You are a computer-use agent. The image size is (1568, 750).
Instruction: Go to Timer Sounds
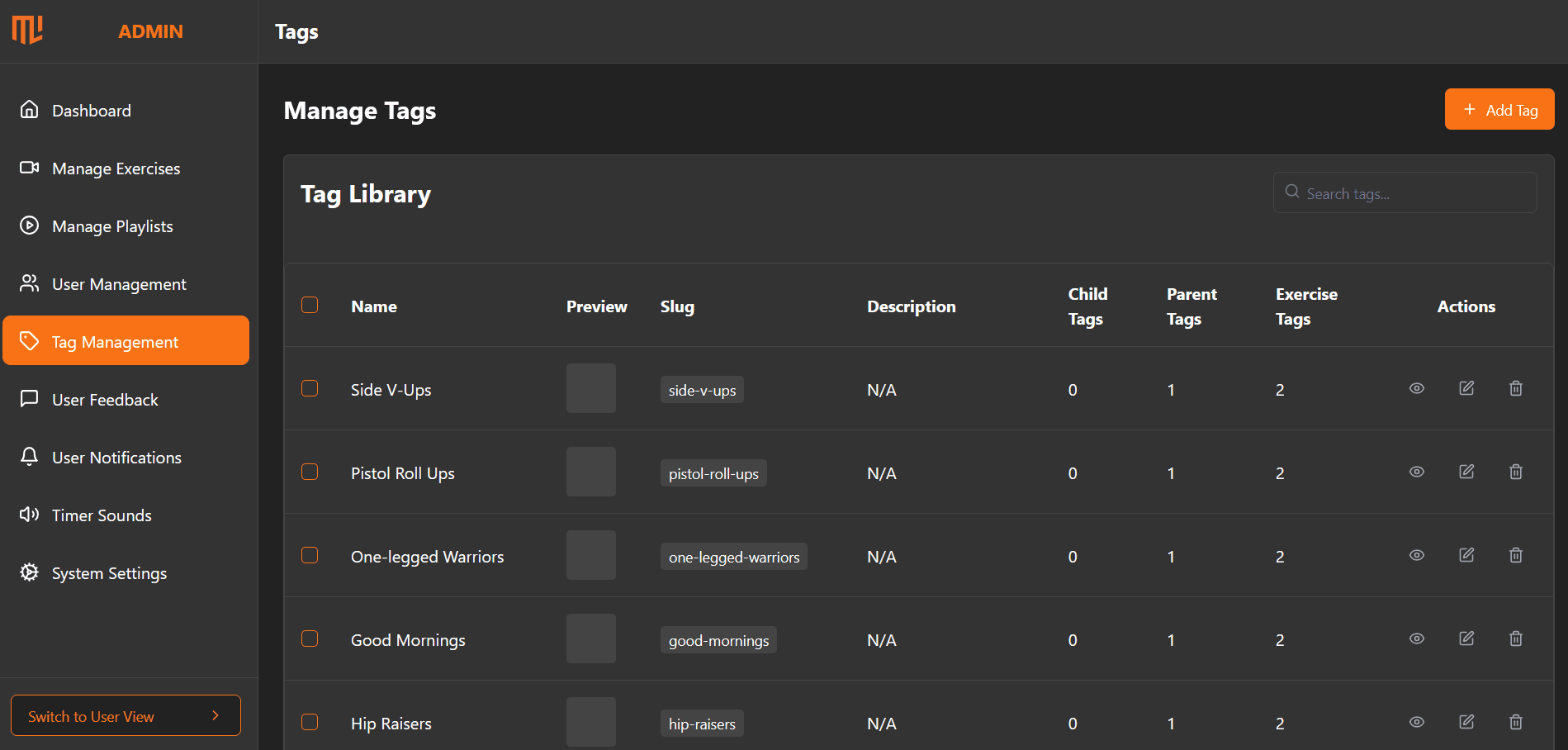click(x=126, y=515)
